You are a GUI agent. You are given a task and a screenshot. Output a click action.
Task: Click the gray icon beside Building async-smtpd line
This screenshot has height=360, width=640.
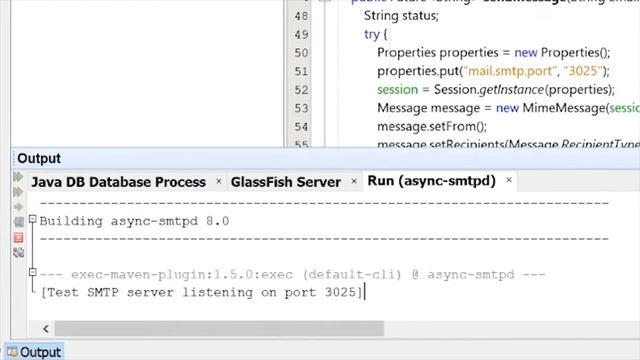coord(19,222)
